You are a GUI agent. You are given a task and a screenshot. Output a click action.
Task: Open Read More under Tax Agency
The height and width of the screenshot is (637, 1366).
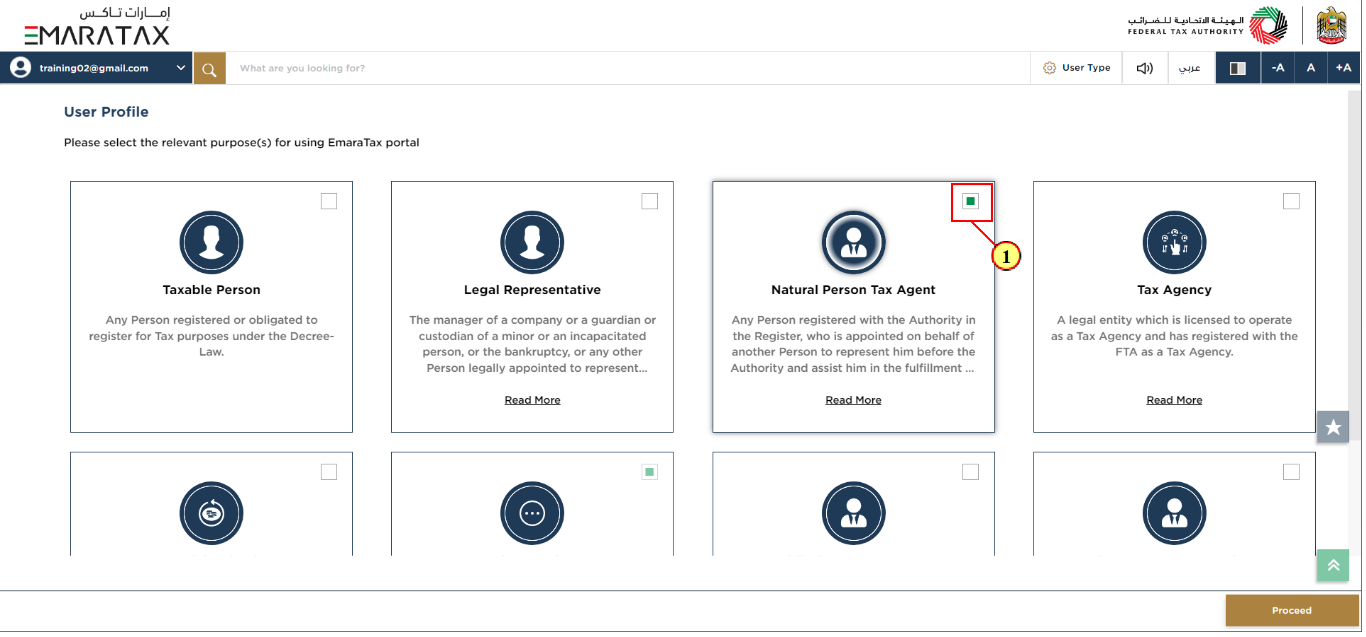[x=1174, y=400]
